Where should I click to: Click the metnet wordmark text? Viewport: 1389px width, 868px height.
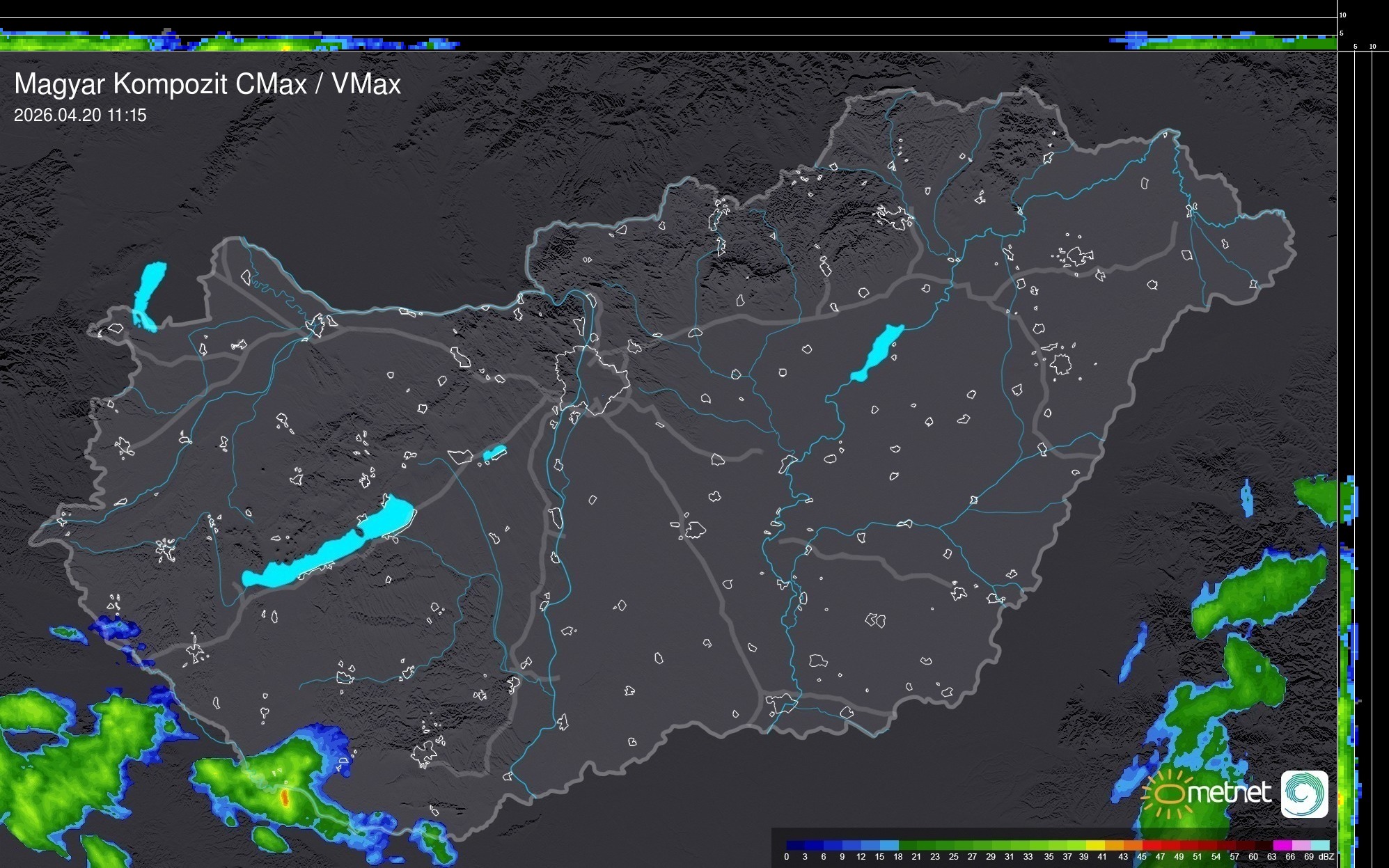(x=1229, y=794)
